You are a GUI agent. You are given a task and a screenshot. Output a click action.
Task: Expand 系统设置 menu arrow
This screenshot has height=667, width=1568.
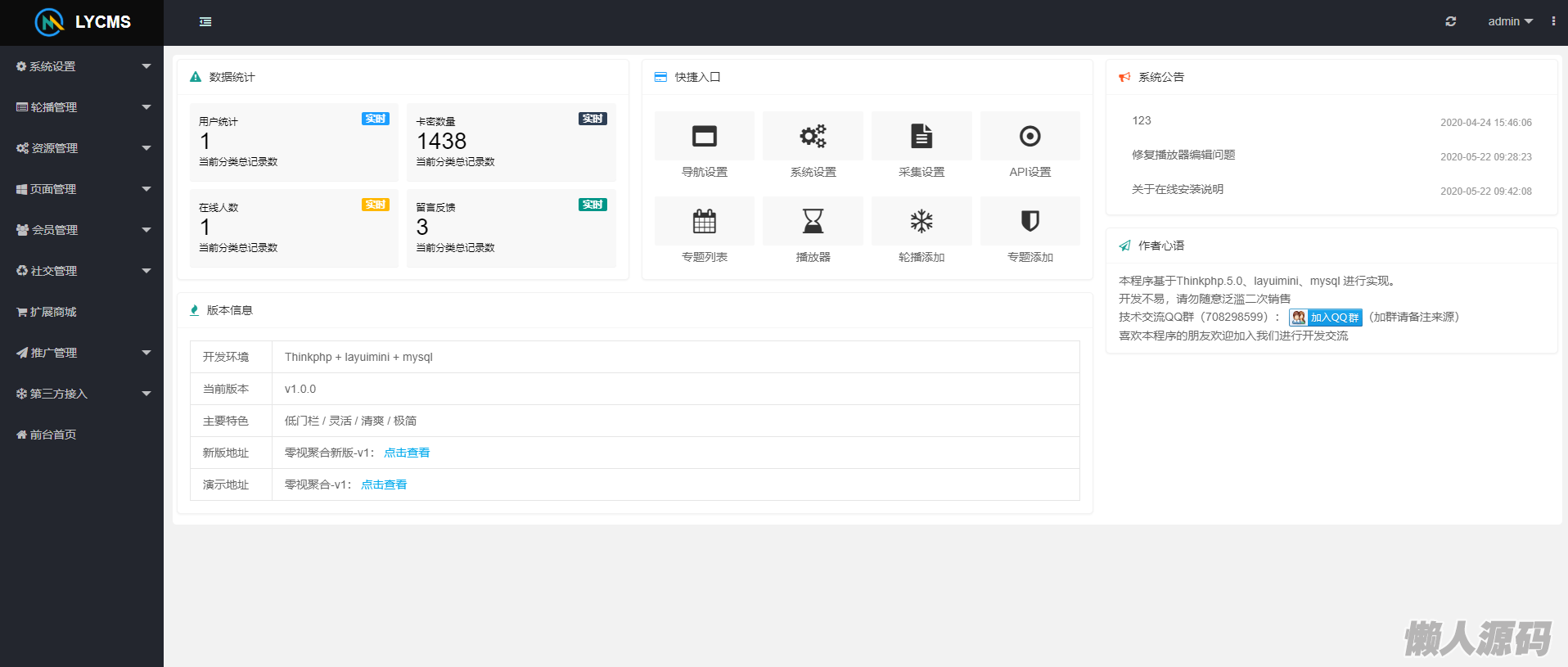pyautogui.click(x=146, y=66)
